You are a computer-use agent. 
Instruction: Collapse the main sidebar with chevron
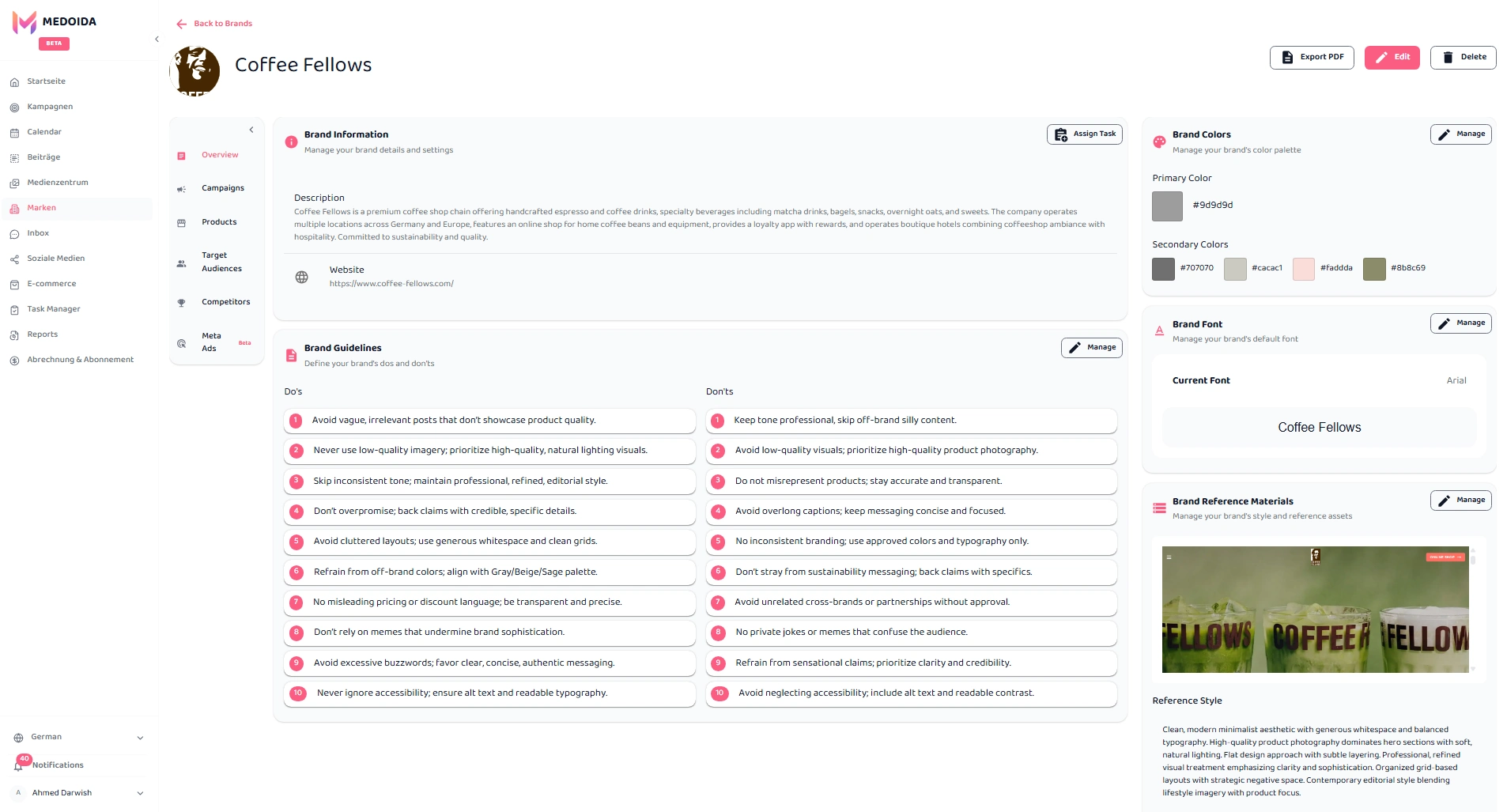[x=157, y=39]
